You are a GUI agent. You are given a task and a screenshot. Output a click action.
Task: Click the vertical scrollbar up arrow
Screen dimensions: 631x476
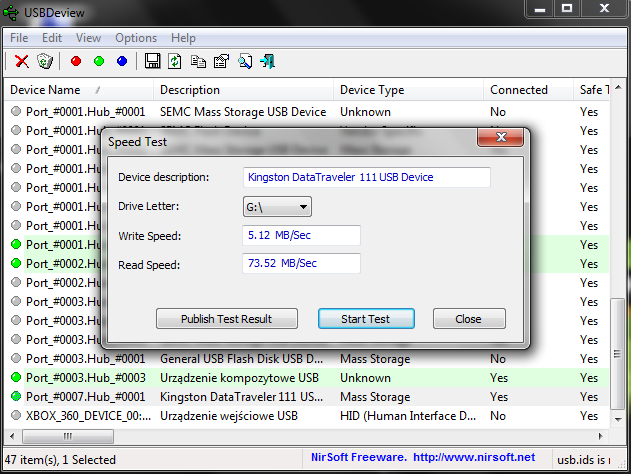pos(618,87)
